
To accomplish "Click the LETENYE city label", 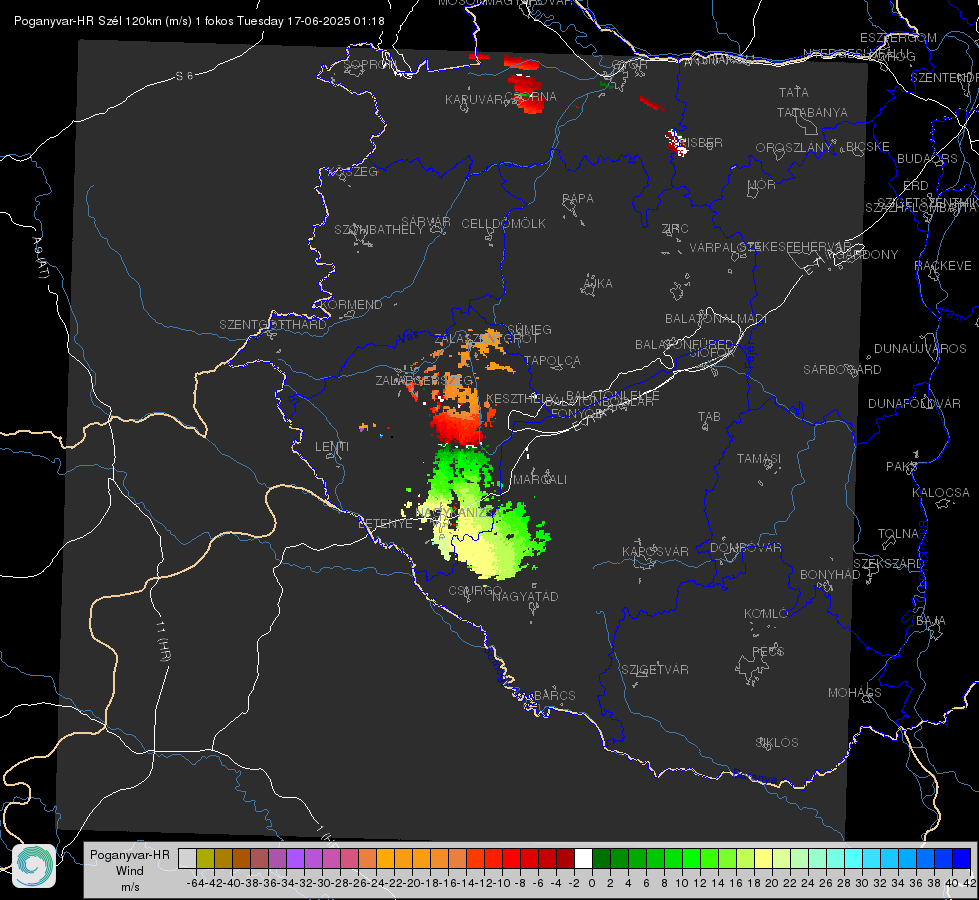I will [385, 524].
